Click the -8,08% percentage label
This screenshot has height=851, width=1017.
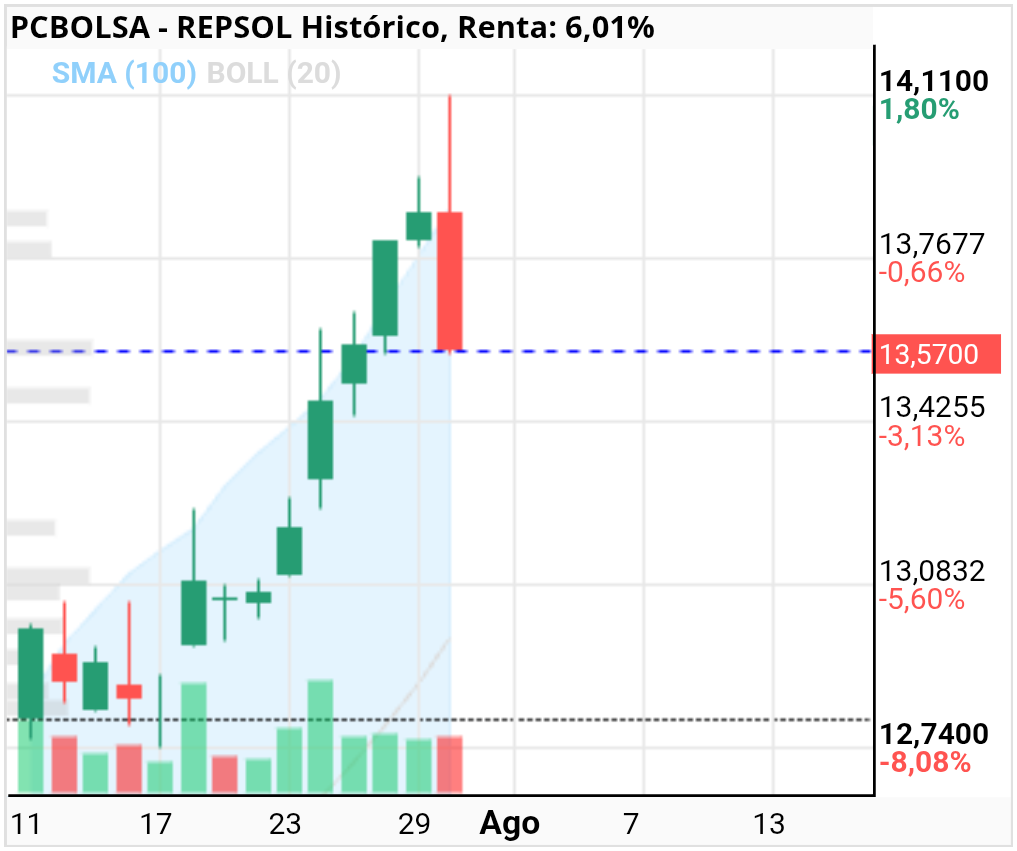point(925,762)
